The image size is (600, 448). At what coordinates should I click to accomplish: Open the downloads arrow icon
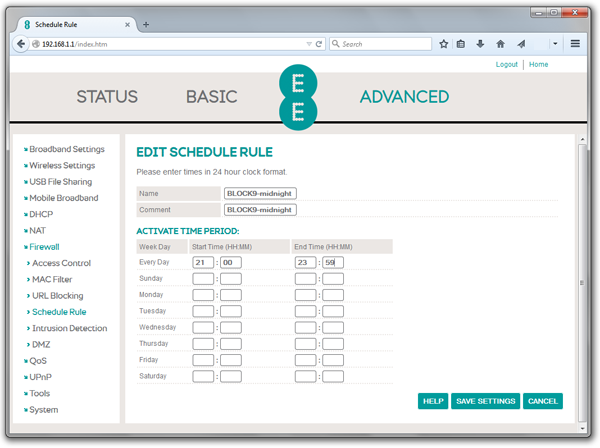[480, 44]
